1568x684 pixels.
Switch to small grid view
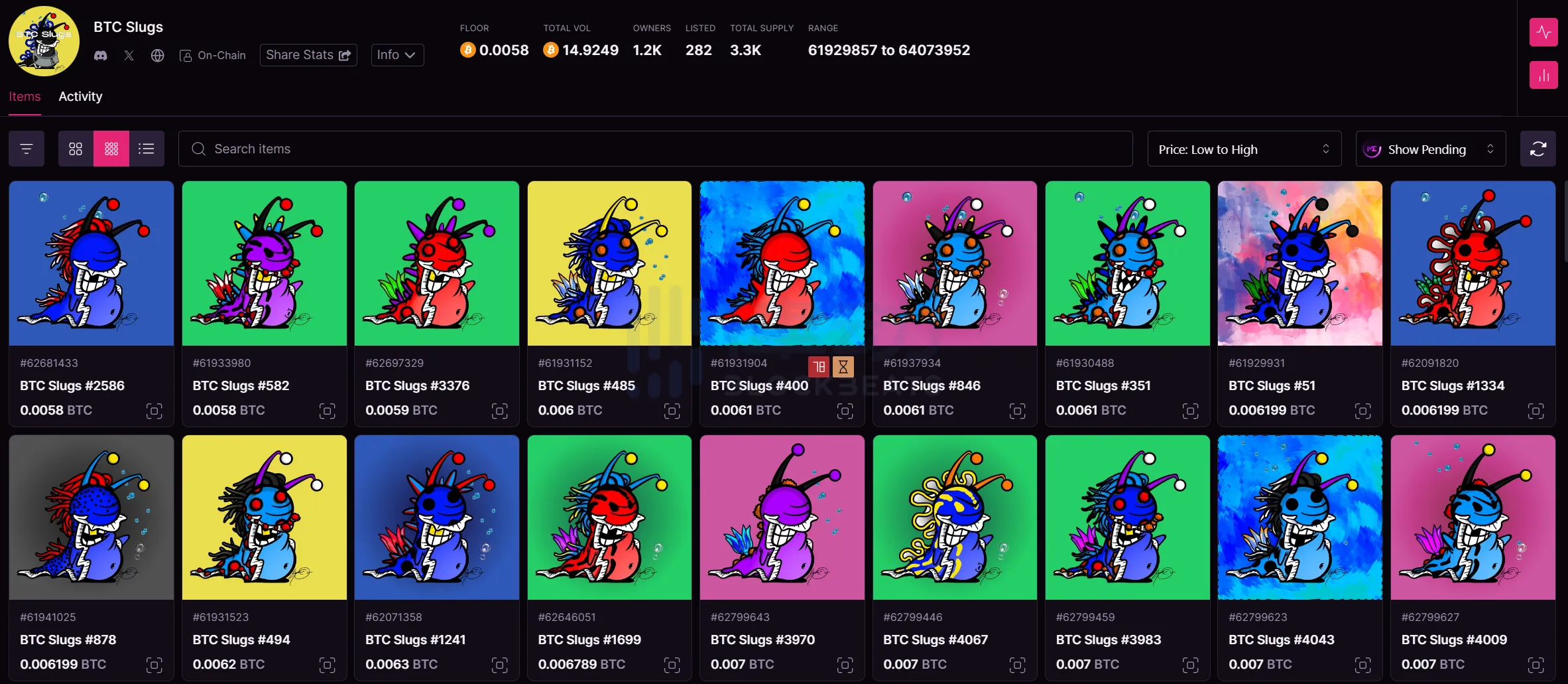point(111,149)
